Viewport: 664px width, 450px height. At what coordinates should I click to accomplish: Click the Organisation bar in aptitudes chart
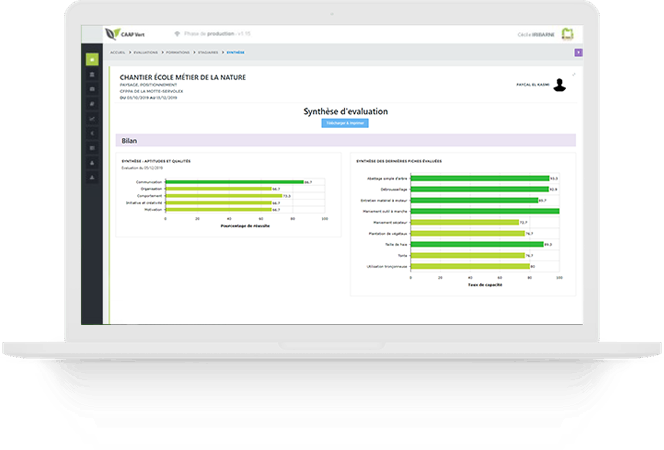point(219,189)
